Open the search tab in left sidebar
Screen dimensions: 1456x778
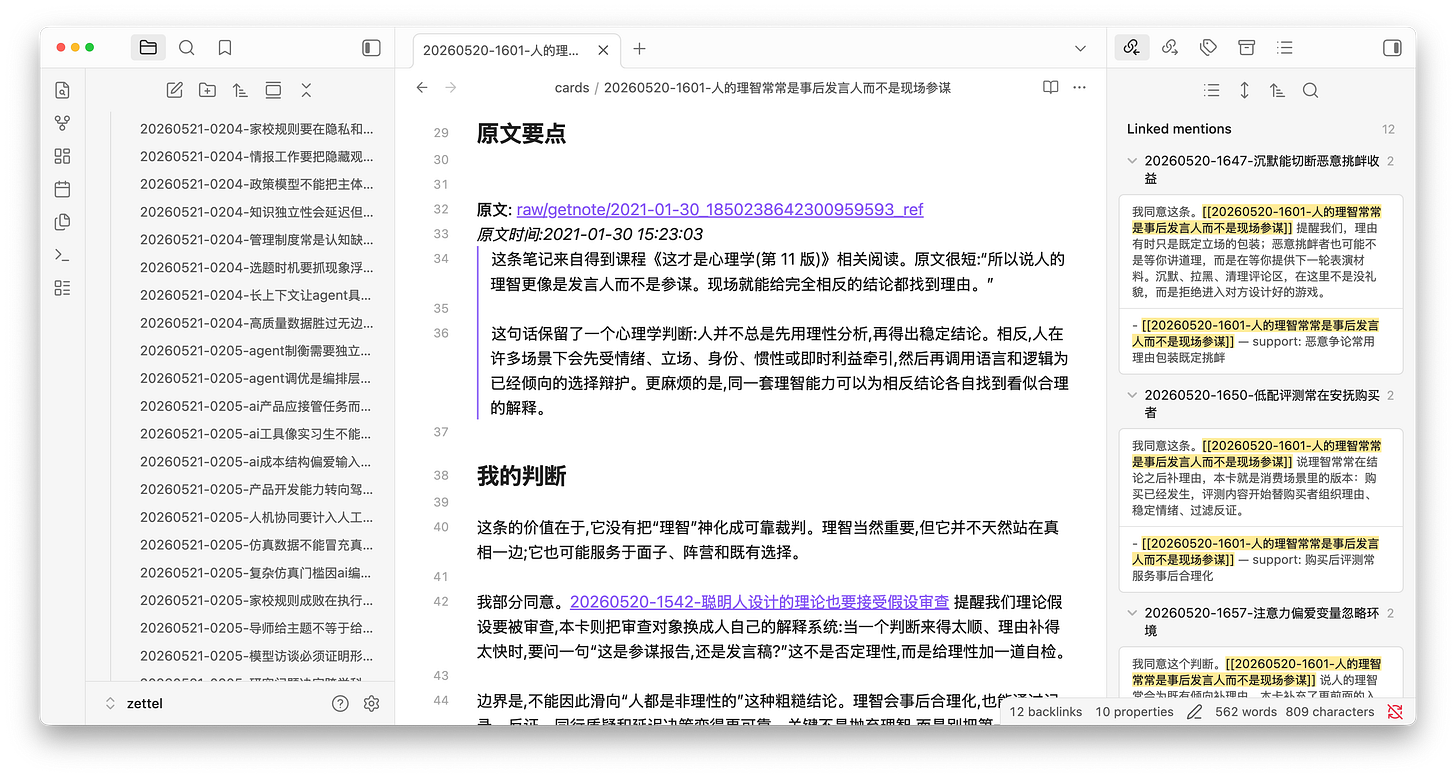point(186,48)
